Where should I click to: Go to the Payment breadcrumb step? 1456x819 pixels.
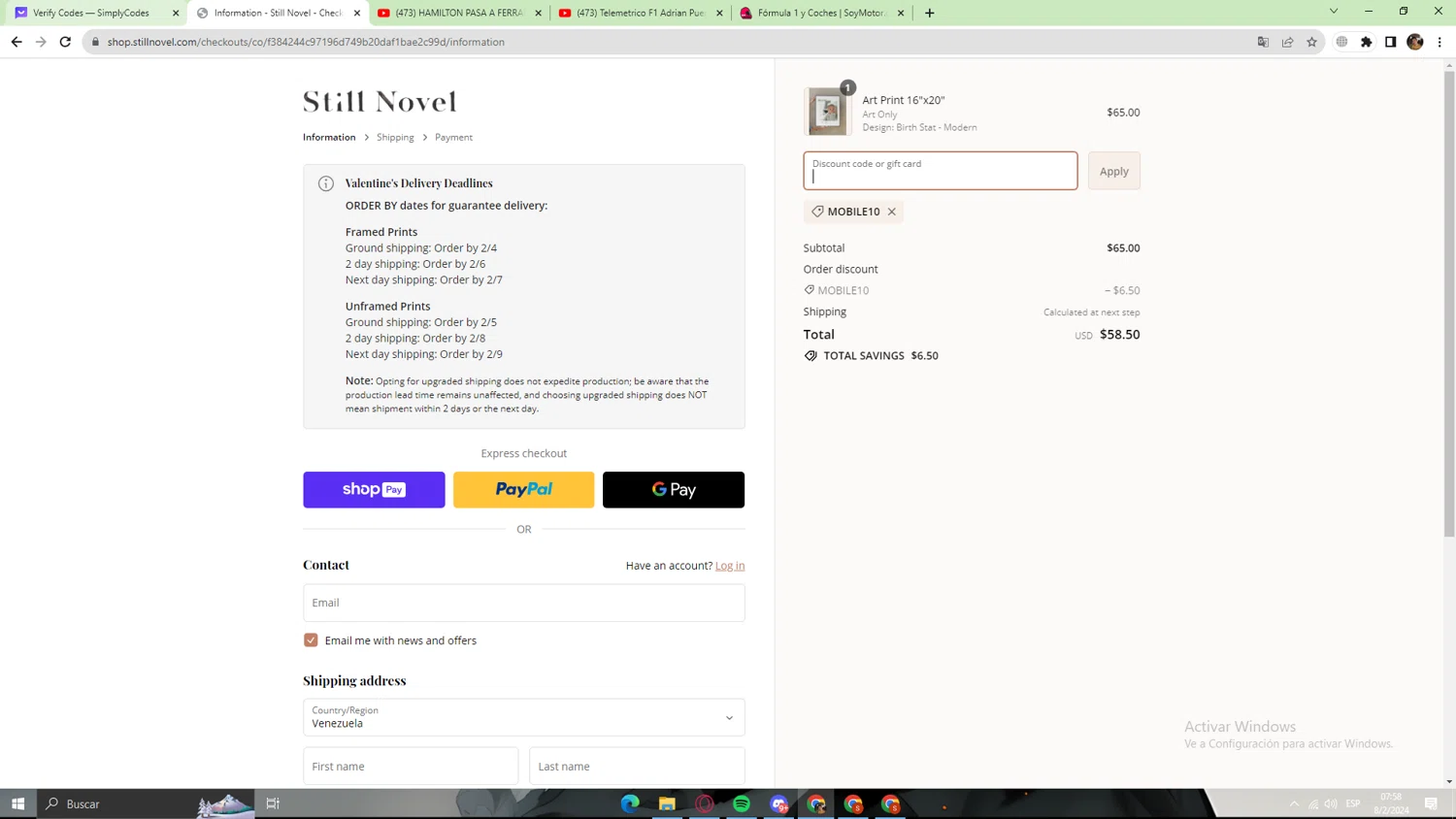coord(453,137)
